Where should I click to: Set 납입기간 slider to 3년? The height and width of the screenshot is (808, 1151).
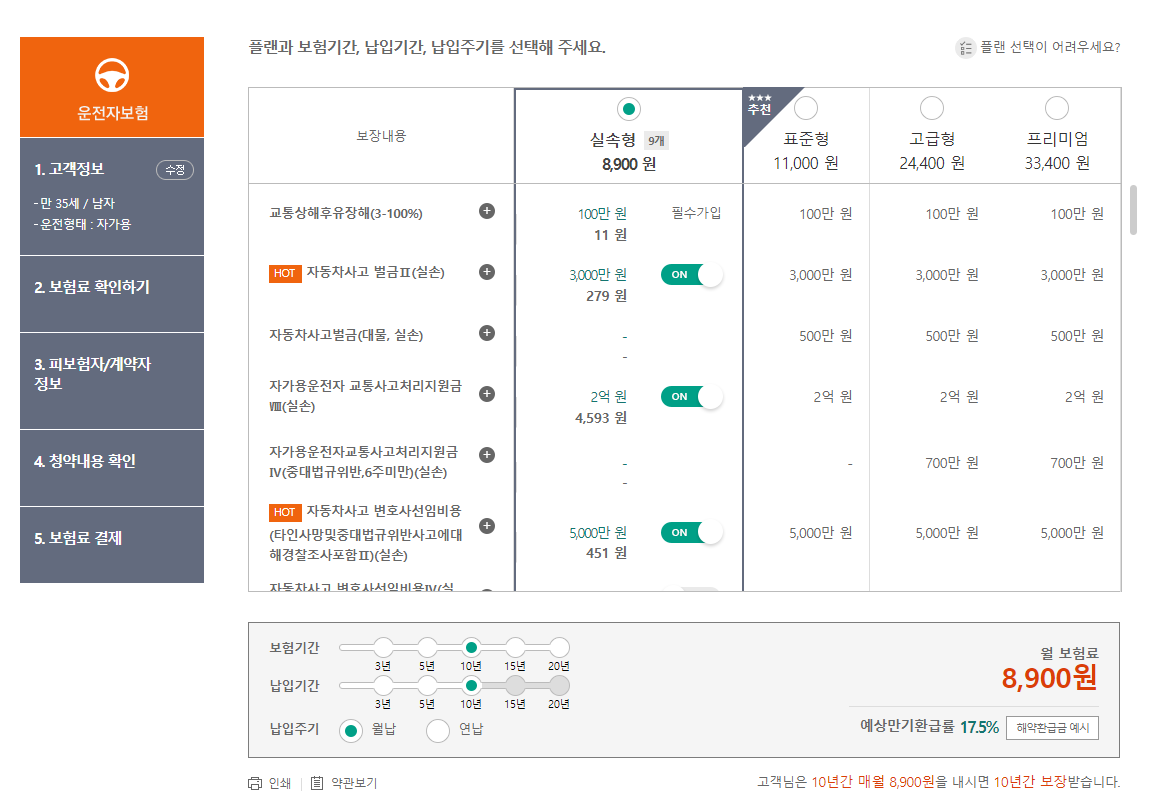point(383,685)
